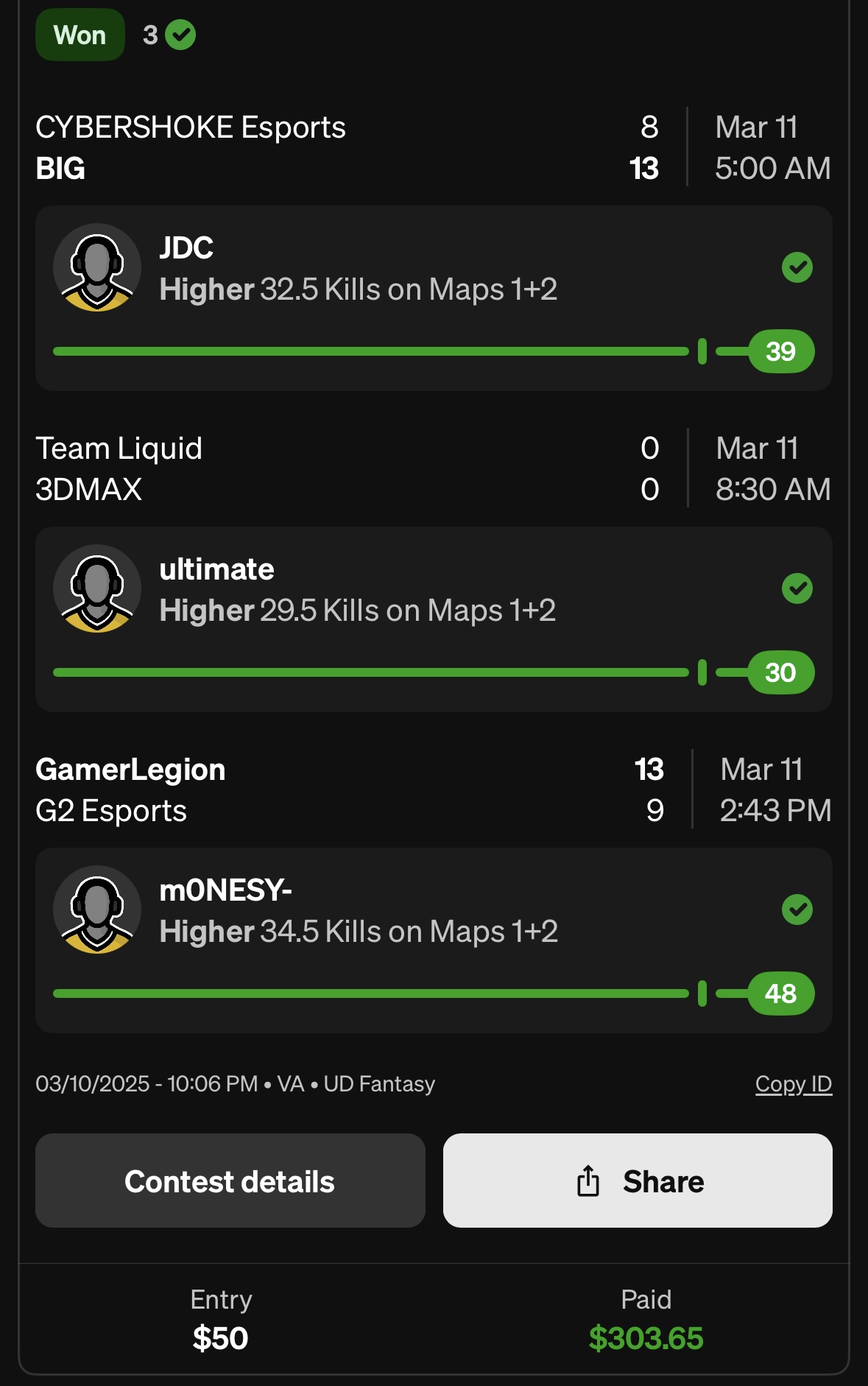
Task: Click the Copy ID link
Action: tap(794, 1084)
